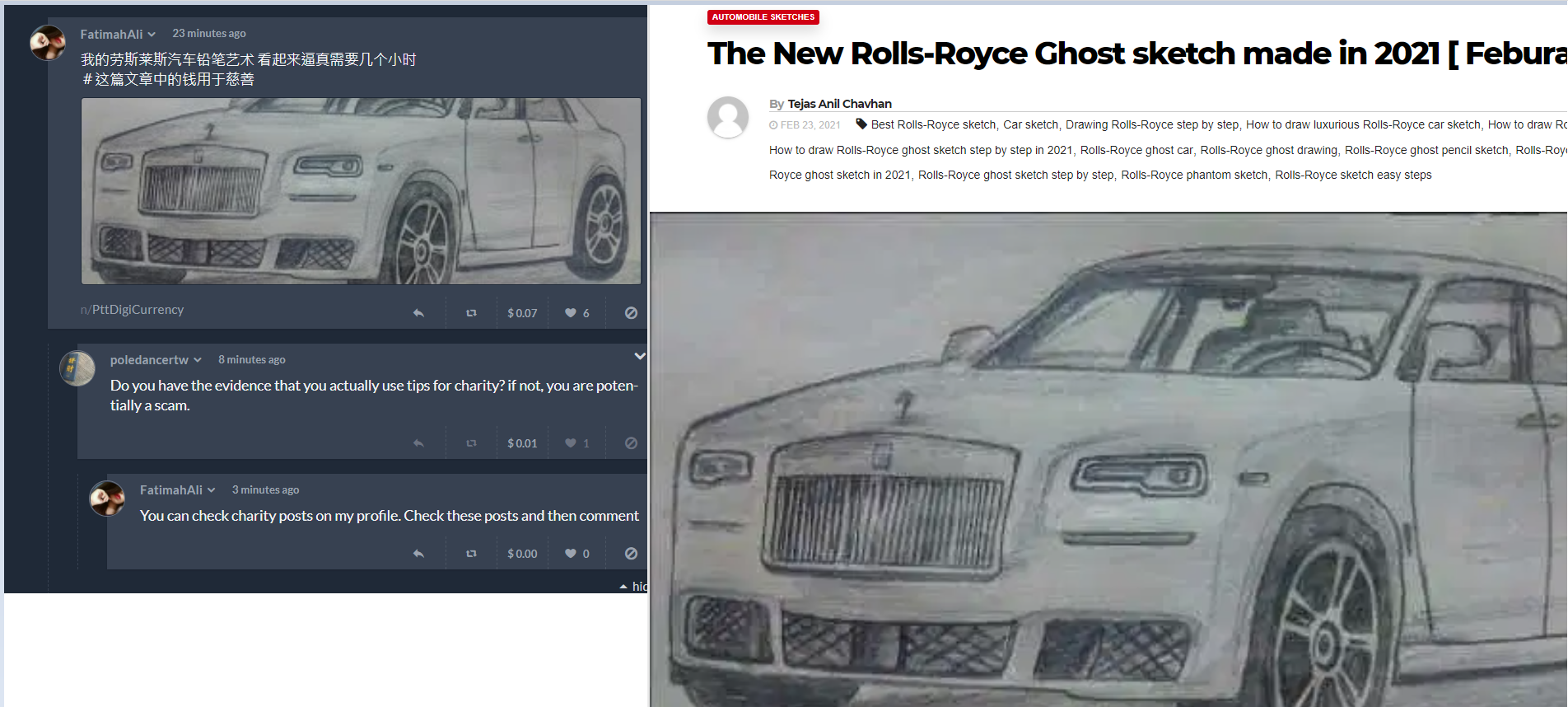Open the '8 minutes ago' comment timestamp
This screenshot has height=707, width=1568.
(x=252, y=360)
